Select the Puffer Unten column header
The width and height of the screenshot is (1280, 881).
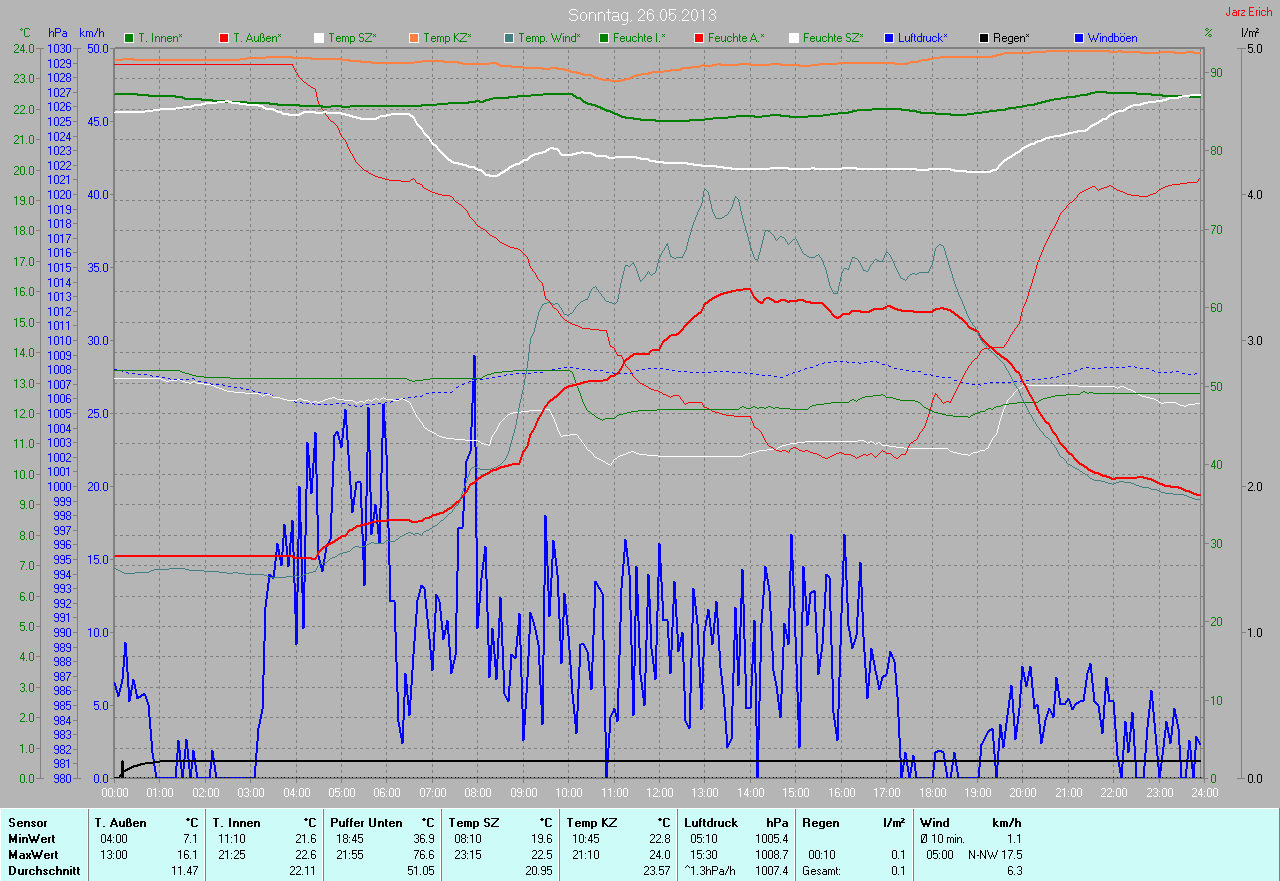(x=366, y=823)
